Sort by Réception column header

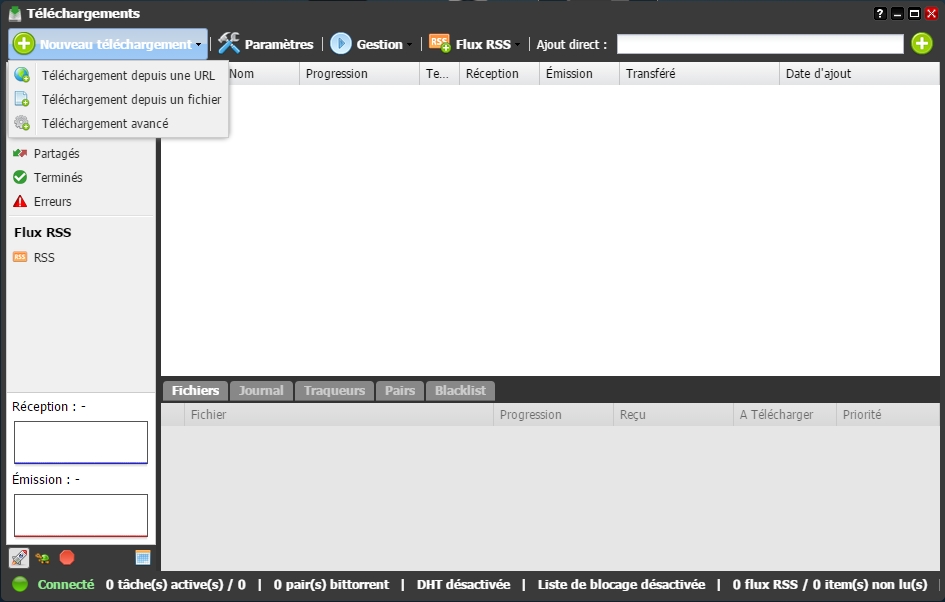(x=499, y=74)
